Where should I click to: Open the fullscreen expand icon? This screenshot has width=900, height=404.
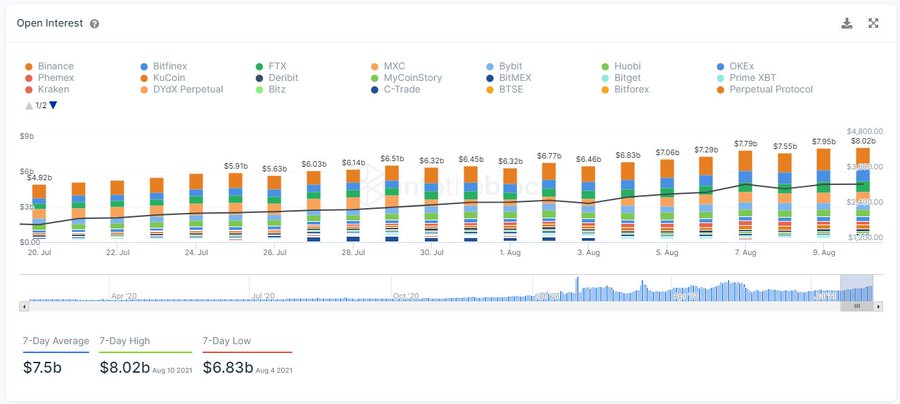[873, 24]
